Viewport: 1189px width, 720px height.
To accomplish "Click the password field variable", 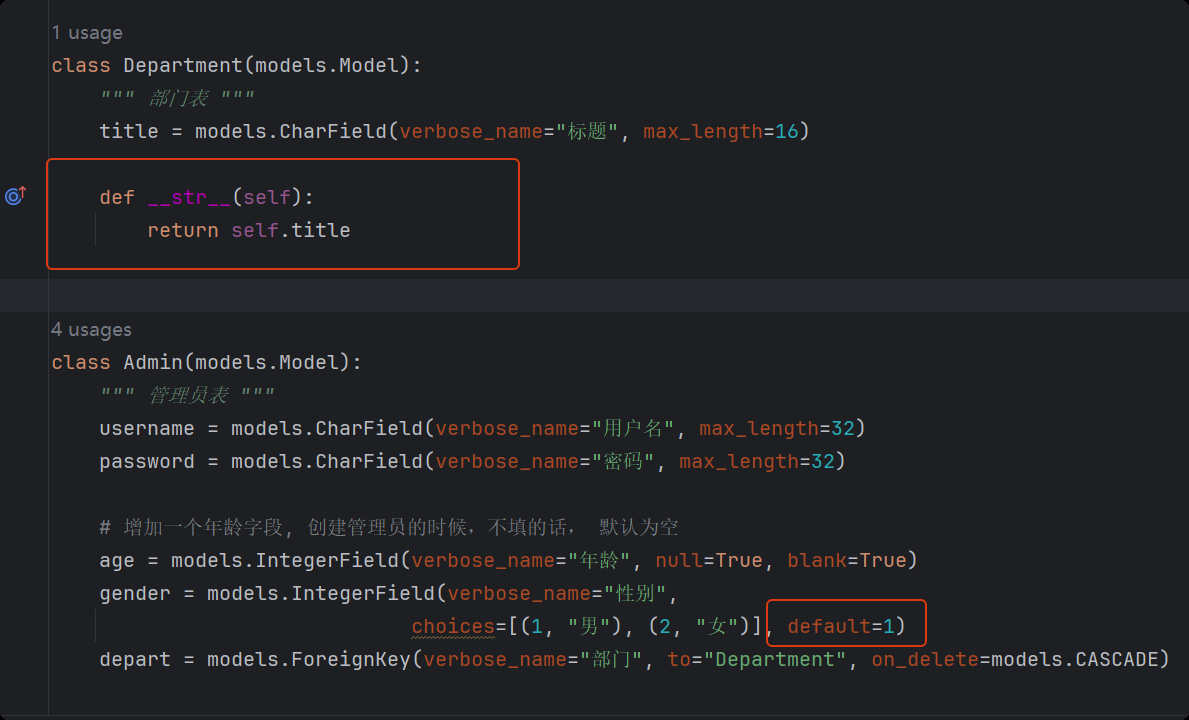I will (146, 462).
